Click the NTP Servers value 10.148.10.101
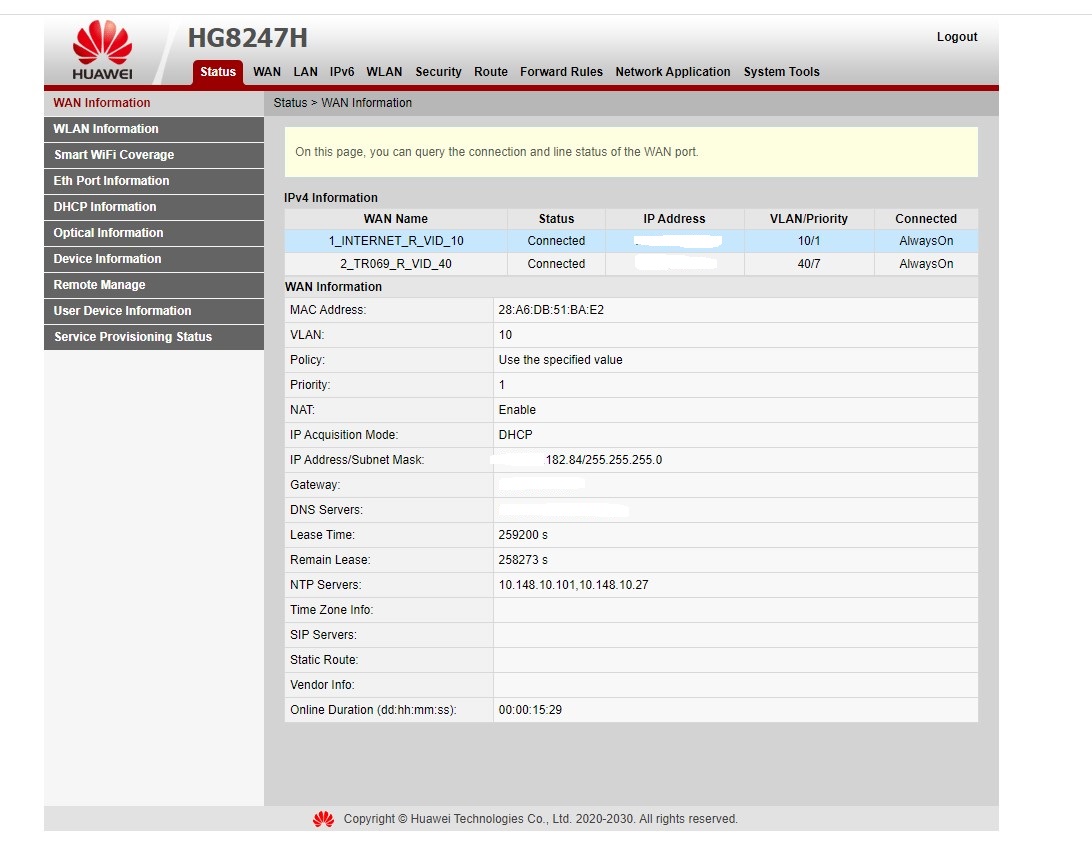The image size is (1092, 863). point(537,585)
